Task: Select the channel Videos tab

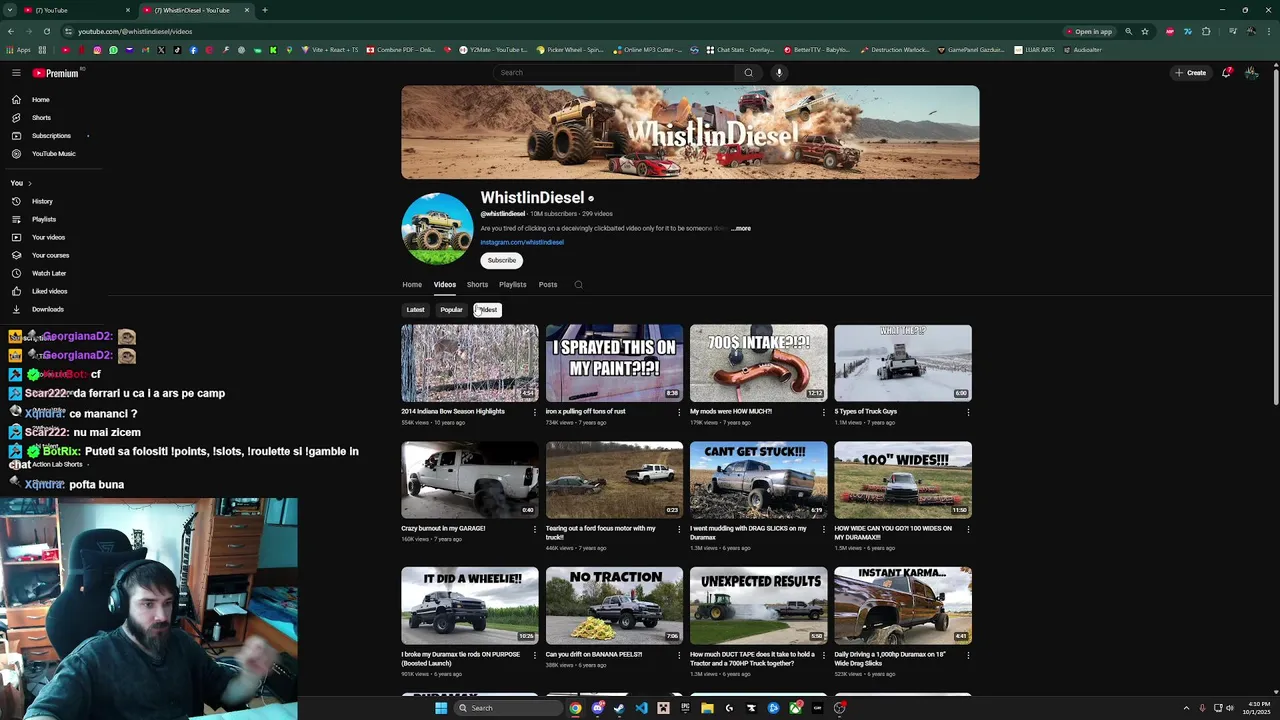Action: pos(445,285)
